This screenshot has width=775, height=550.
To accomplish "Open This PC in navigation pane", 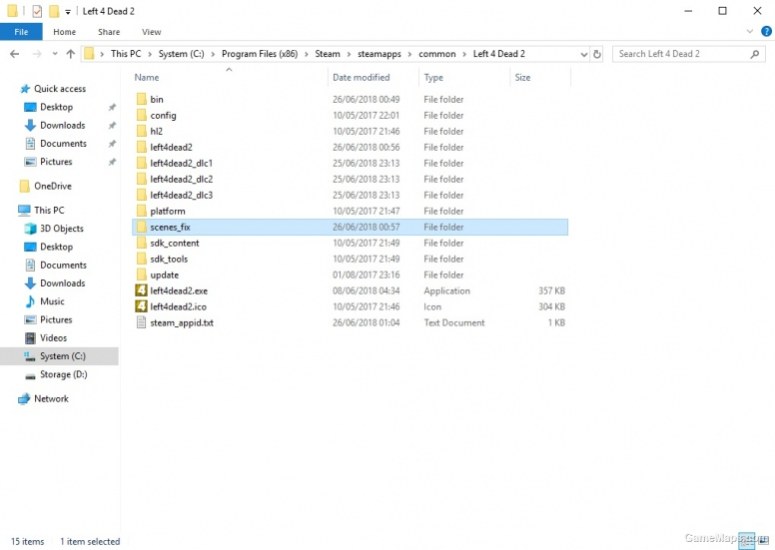I will [x=48, y=211].
